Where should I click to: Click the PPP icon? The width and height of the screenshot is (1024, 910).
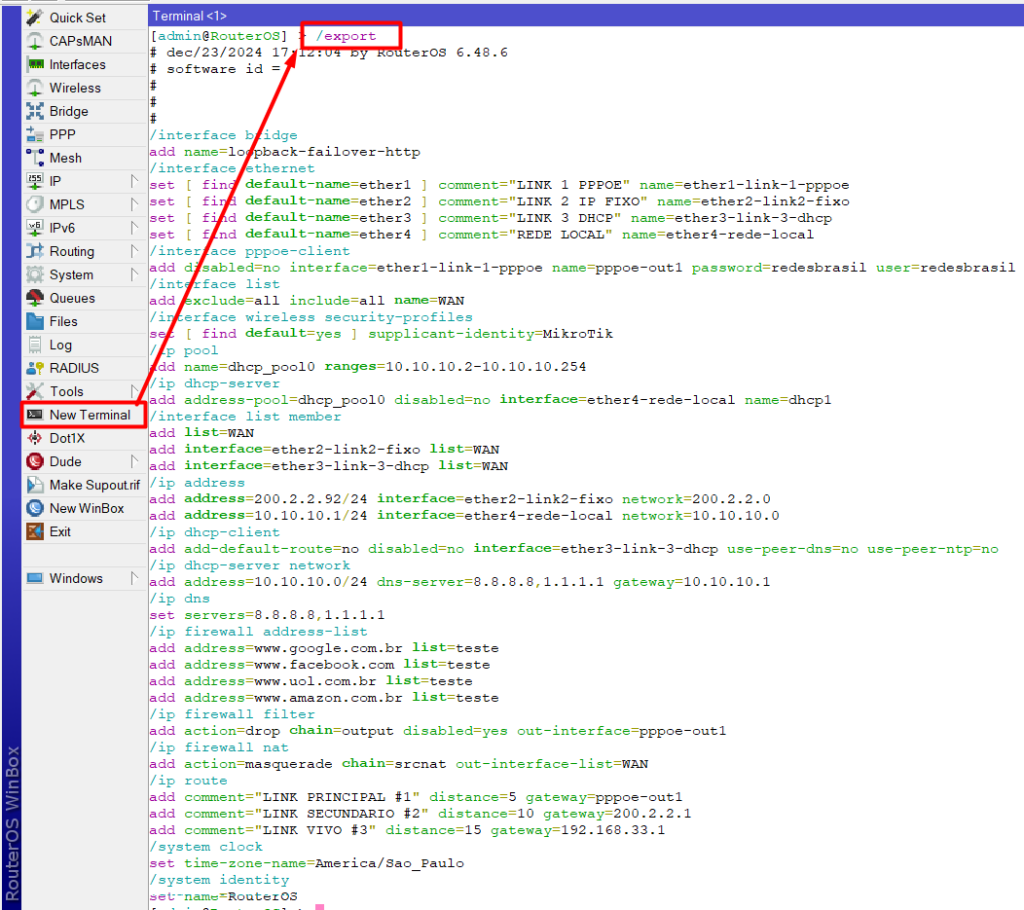coord(35,135)
